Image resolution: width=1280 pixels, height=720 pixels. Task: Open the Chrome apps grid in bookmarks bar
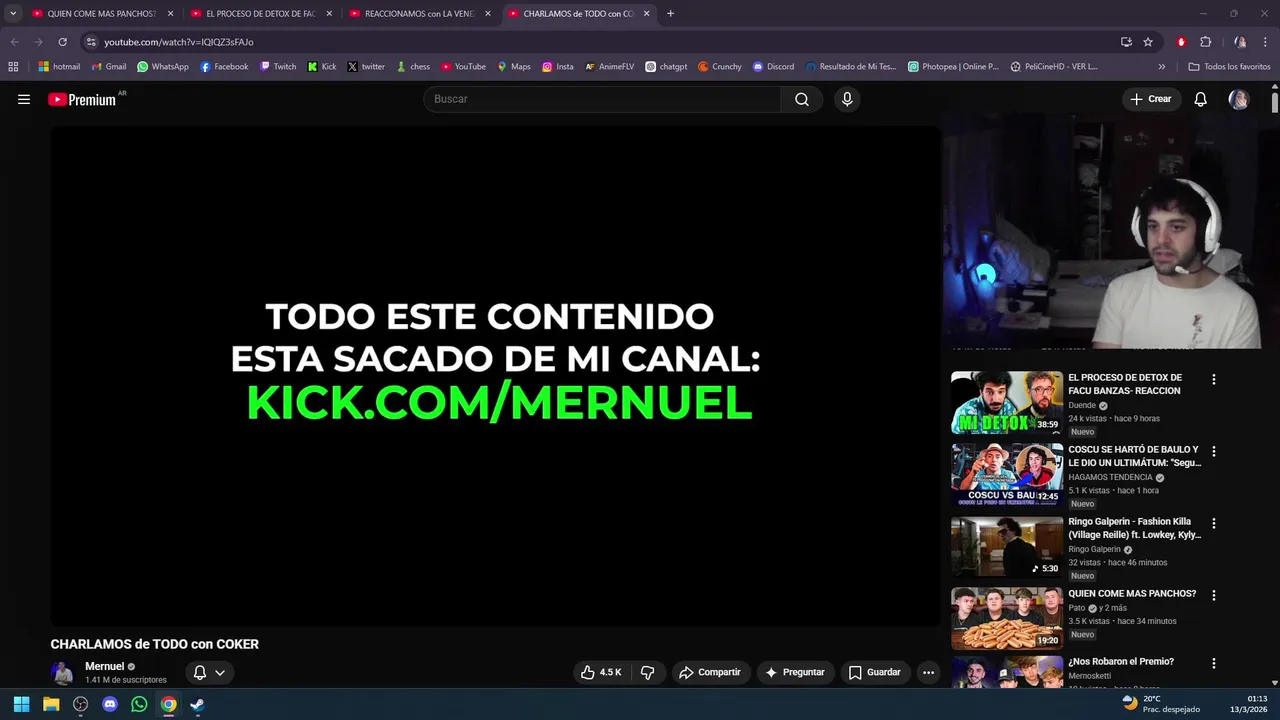point(13,67)
